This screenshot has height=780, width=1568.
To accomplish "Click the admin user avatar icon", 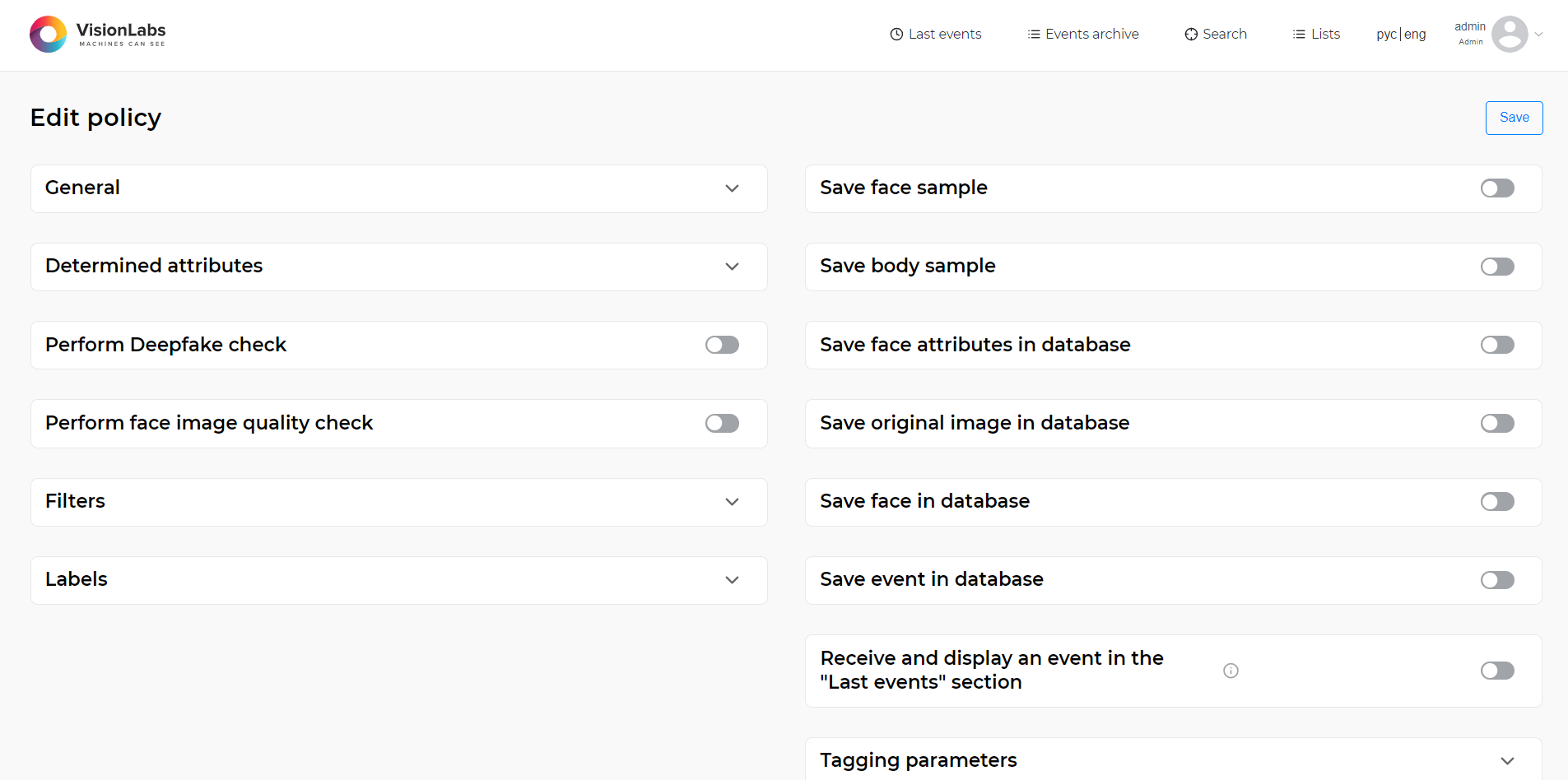I will click(1509, 35).
